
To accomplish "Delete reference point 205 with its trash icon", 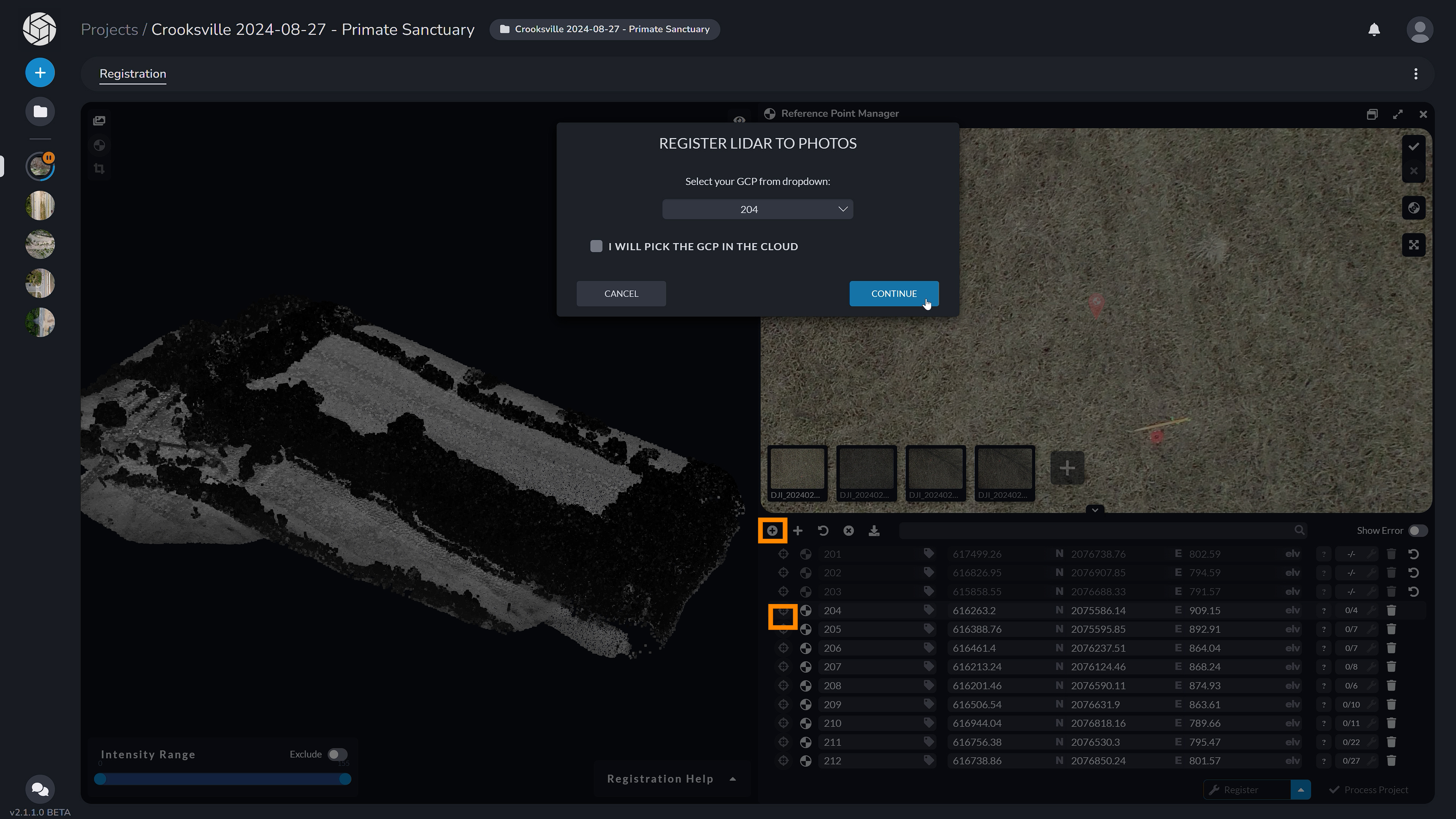I will 1392,629.
